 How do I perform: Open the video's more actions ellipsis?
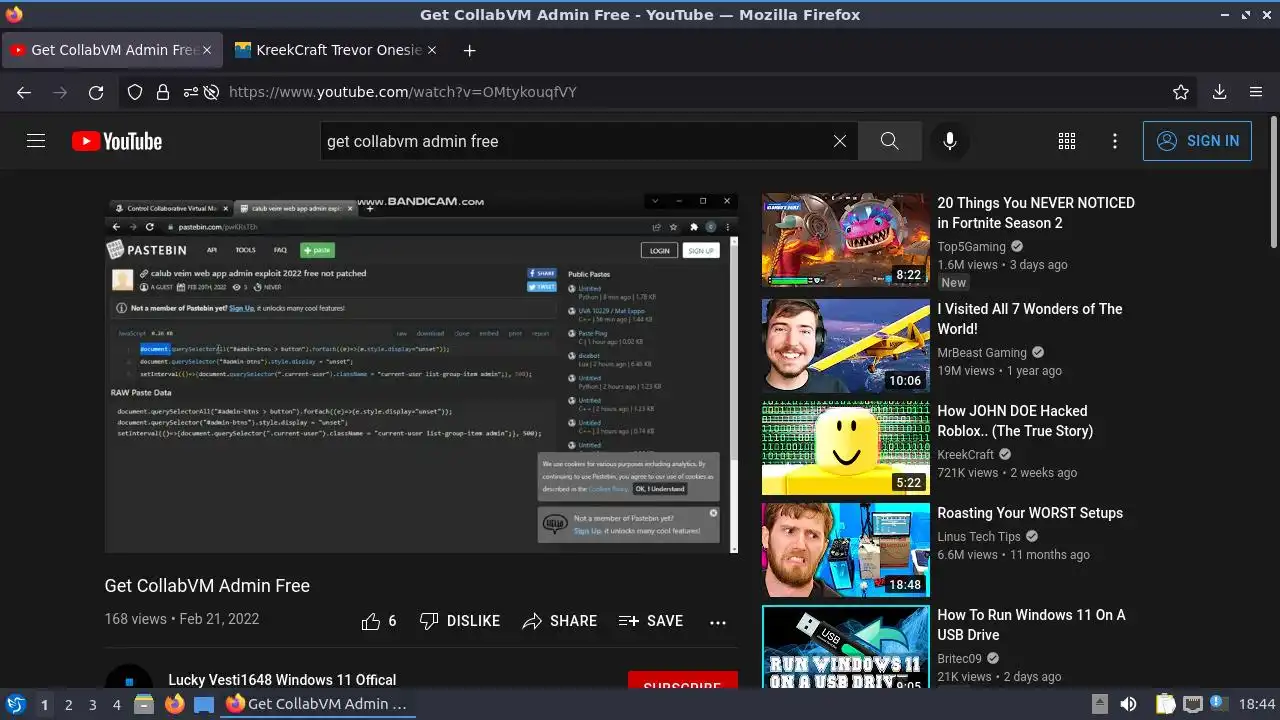click(x=718, y=622)
